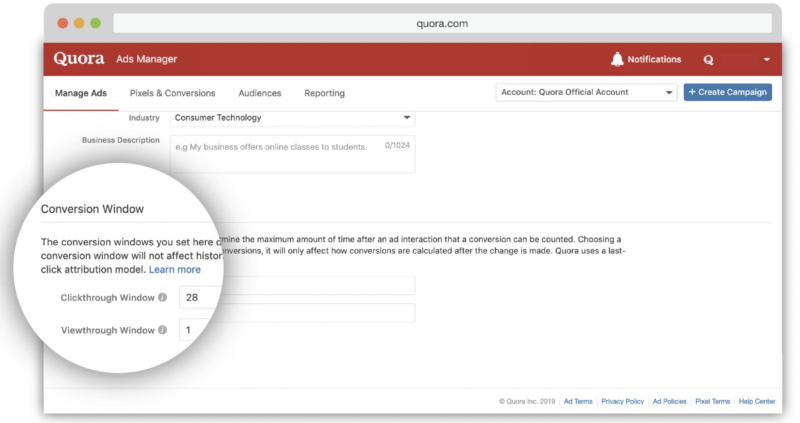Open the Ad Terms footer link
This screenshot has width=800, height=423.
(x=578, y=401)
